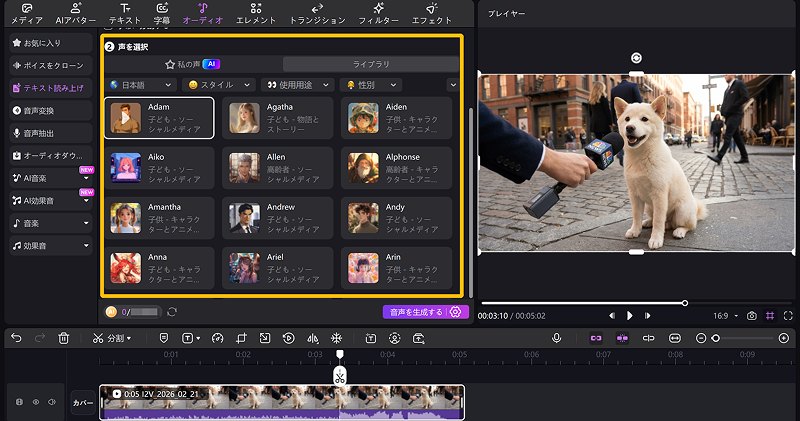This screenshot has width=800, height=421.
Task: Click the player progress bar handle
Action: tap(685, 302)
